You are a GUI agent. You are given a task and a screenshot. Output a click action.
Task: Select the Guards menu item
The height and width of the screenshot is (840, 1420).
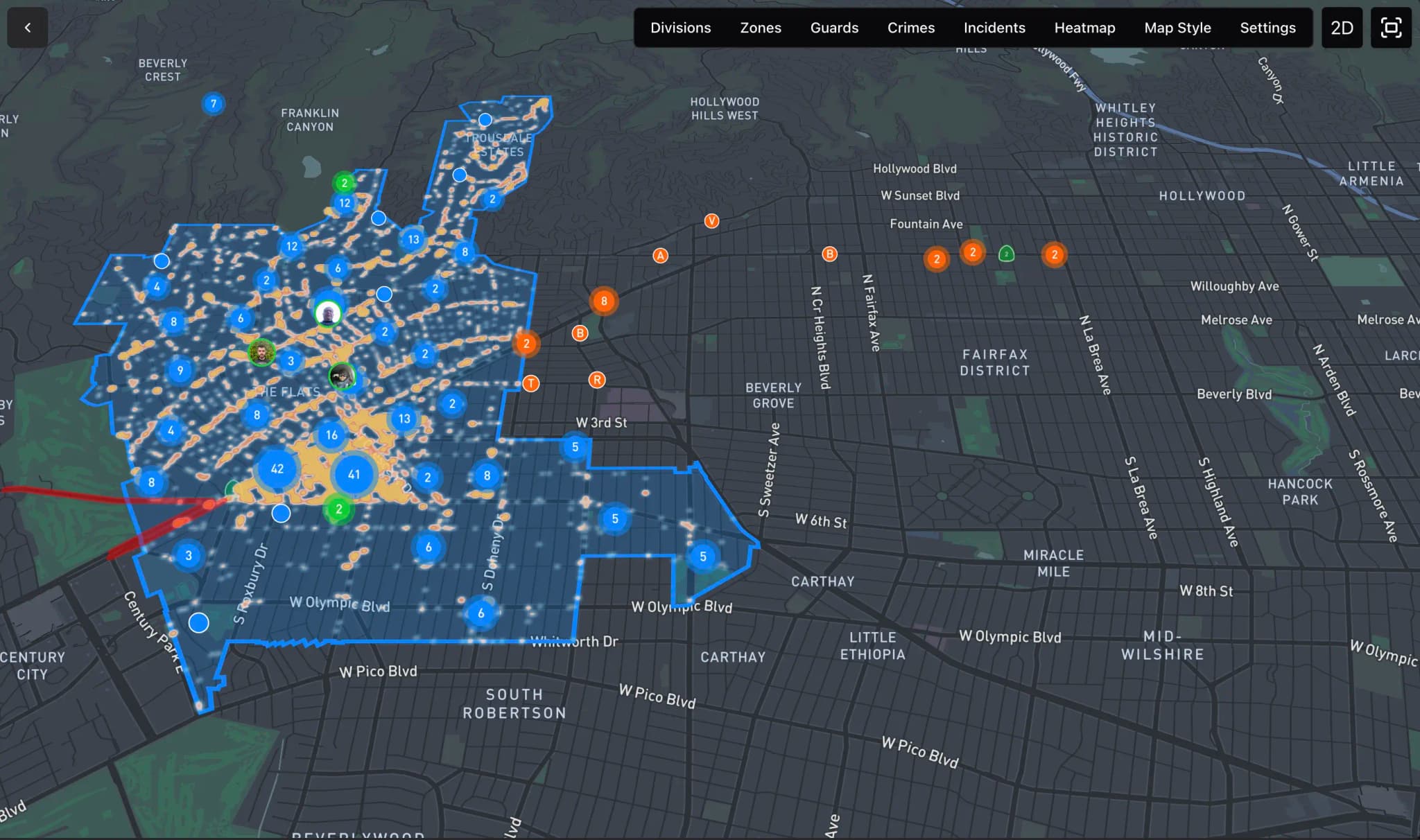point(833,28)
